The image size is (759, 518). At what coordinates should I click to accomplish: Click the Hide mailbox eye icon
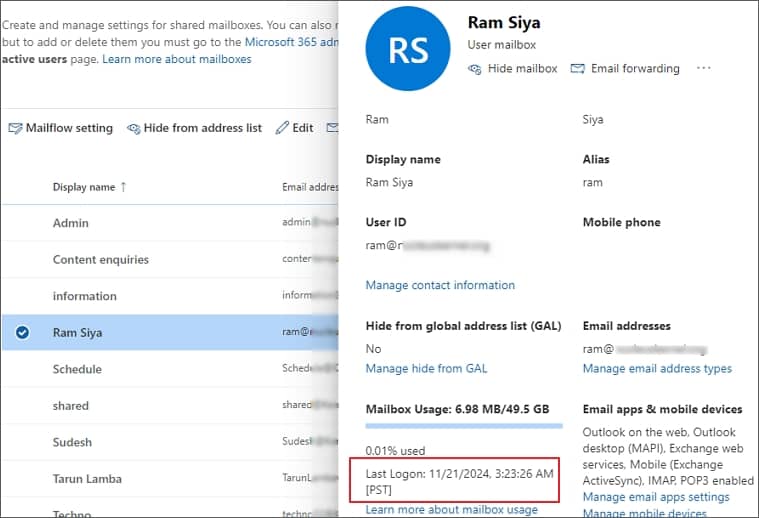[x=475, y=69]
